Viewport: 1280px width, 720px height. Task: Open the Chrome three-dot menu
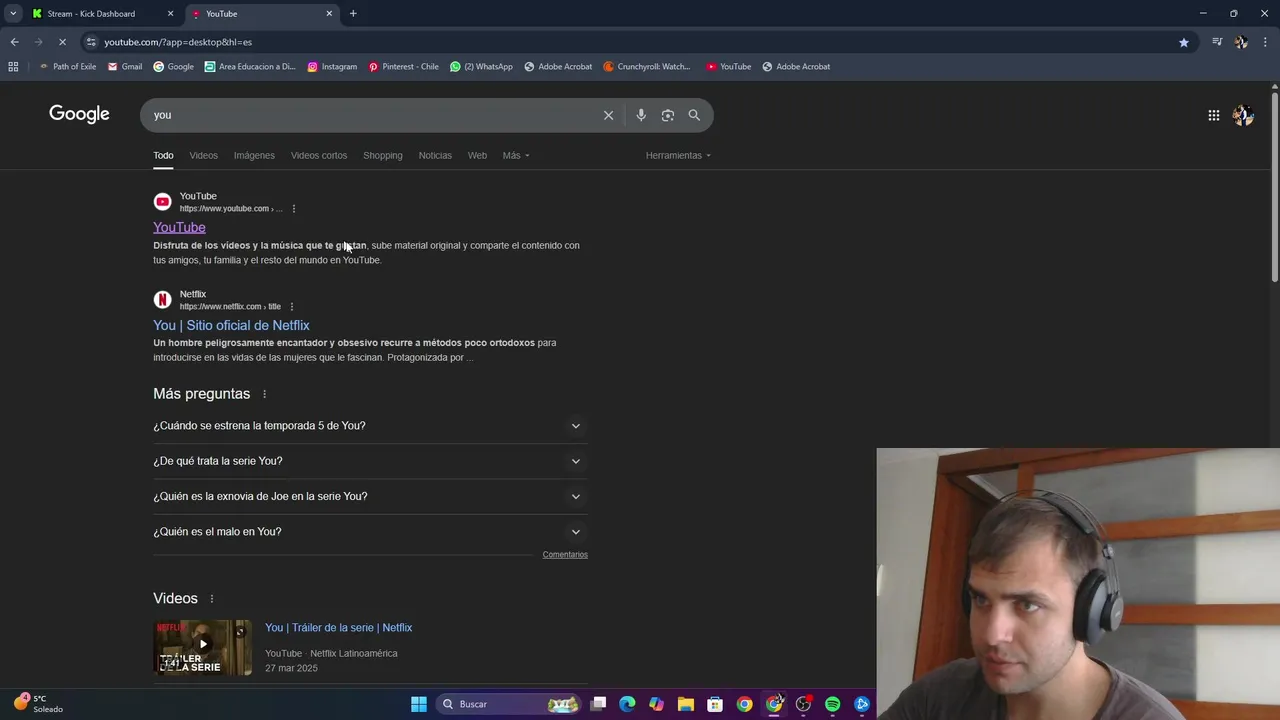point(1266,42)
